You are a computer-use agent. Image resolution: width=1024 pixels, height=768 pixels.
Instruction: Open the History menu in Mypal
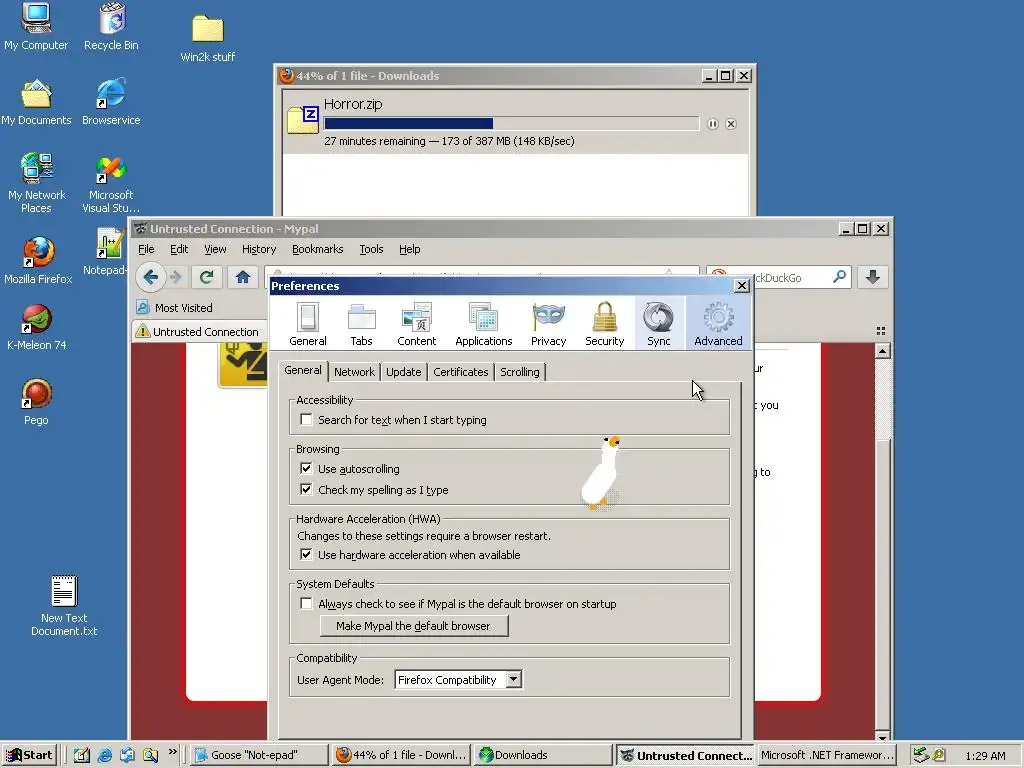pos(259,249)
